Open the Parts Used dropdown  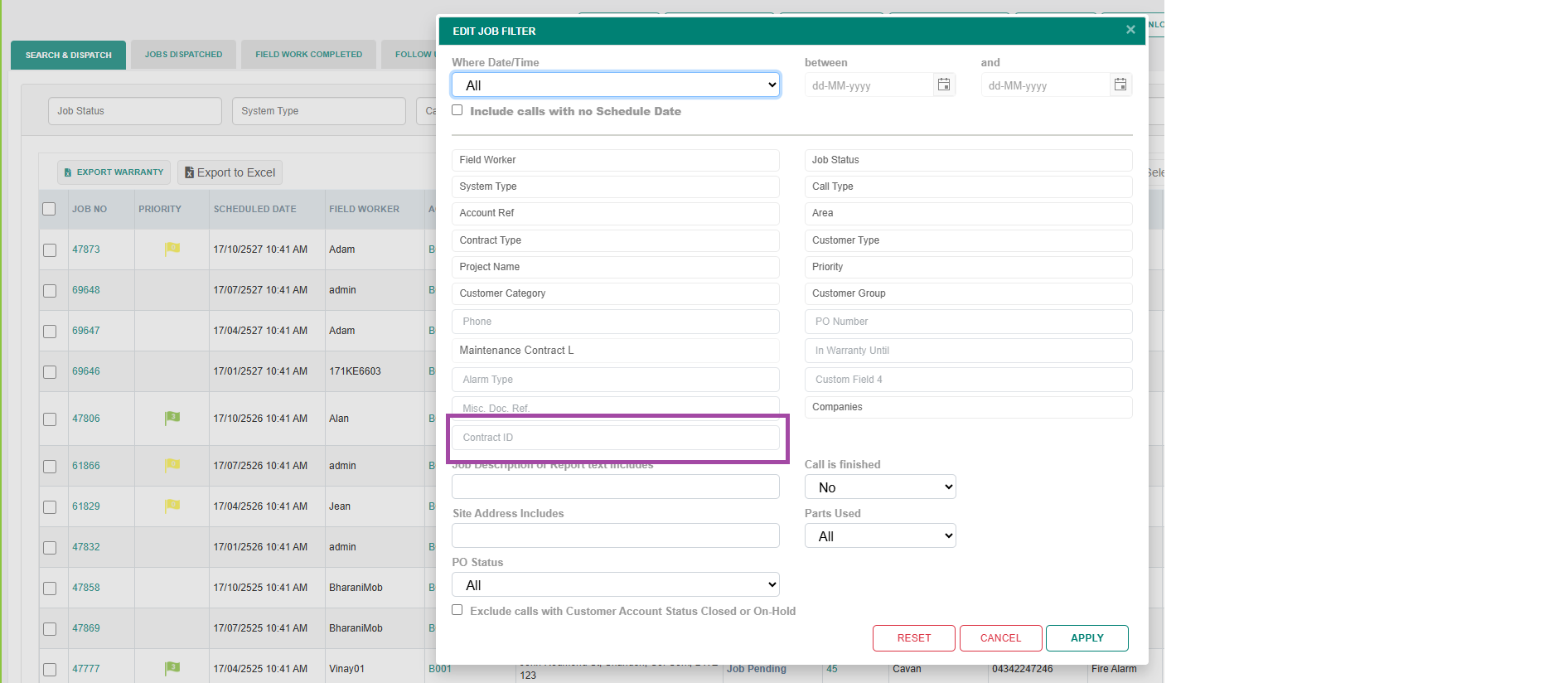pos(880,535)
